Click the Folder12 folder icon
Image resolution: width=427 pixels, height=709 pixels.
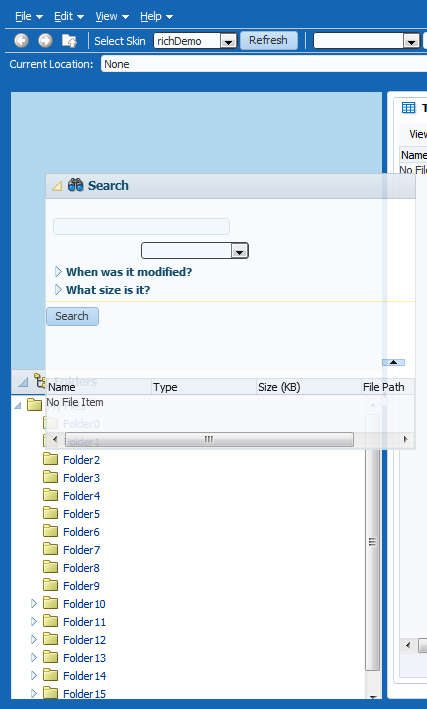click(50, 639)
